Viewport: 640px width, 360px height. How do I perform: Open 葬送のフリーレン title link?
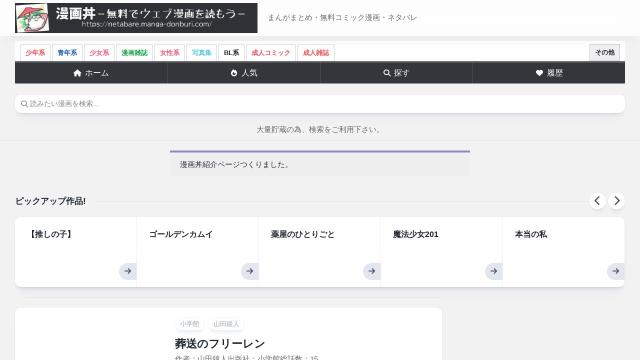[220, 344]
